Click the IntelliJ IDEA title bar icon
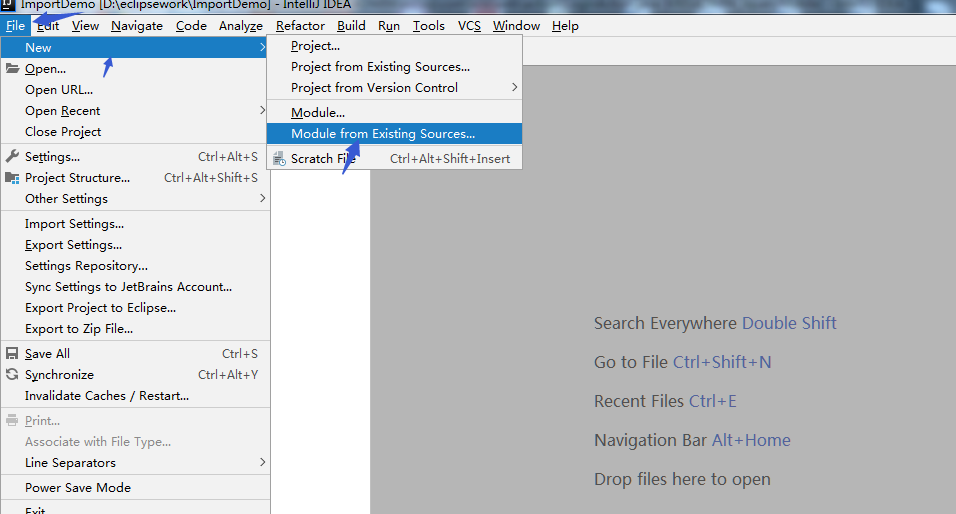956x514 pixels. pyautogui.click(x=7, y=5)
